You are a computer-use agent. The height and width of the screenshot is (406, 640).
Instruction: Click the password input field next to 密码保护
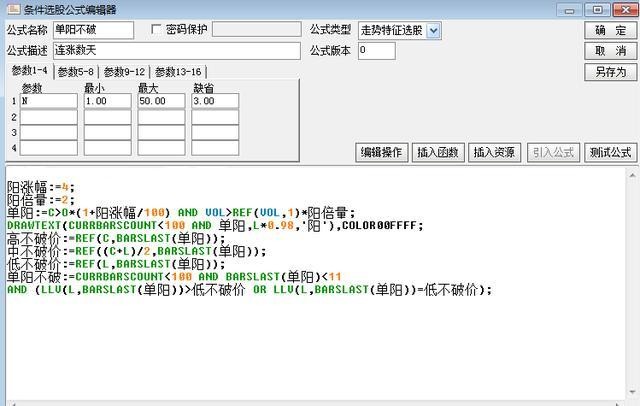257,29
